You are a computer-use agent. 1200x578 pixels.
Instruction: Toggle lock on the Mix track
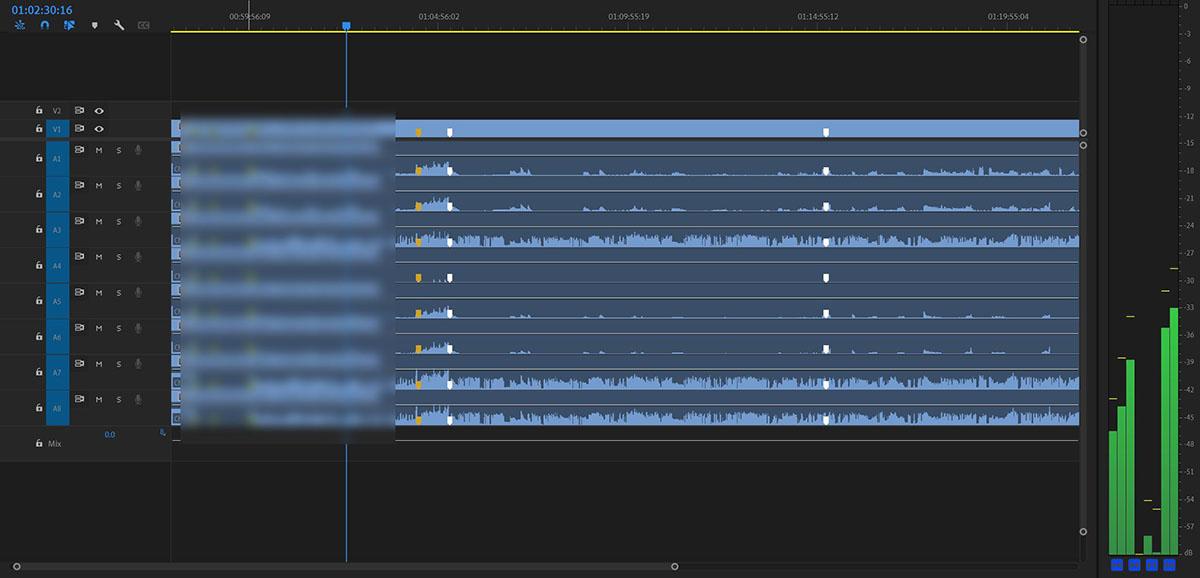click(39, 443)
